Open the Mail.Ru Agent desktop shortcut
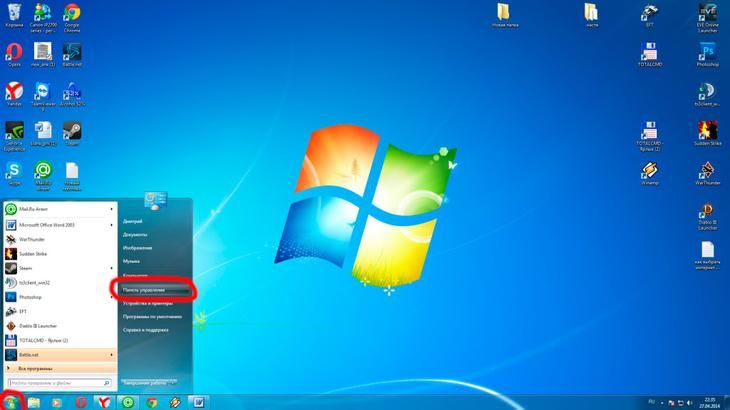730x410 pixels. 43,175
